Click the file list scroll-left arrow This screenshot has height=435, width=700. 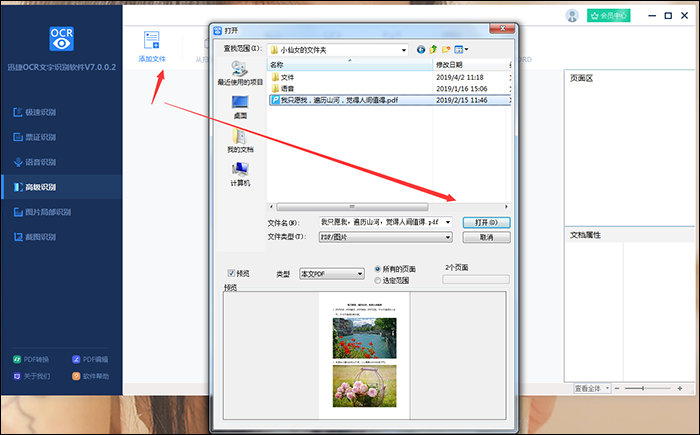[271, 207]
